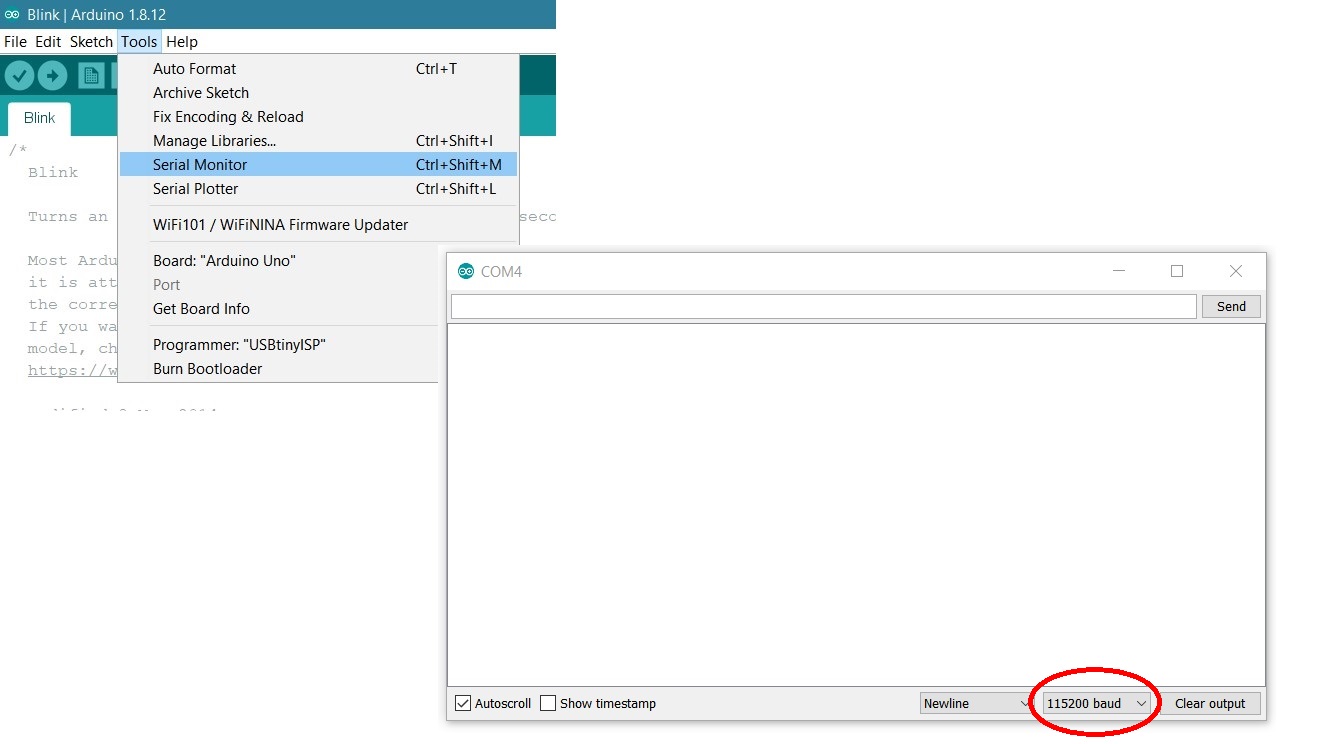Click the Verify checkmark icon in toolbar
The height and width of the screenshot is (744, 1323).
coord(20,75)
